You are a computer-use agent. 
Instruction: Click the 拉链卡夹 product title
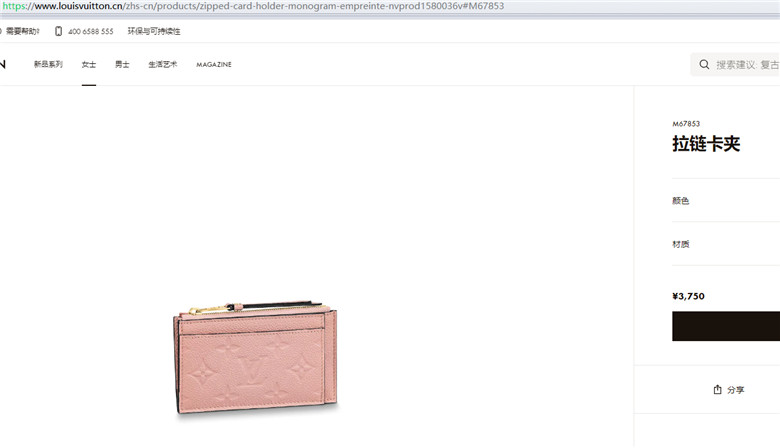coord(706,144)
